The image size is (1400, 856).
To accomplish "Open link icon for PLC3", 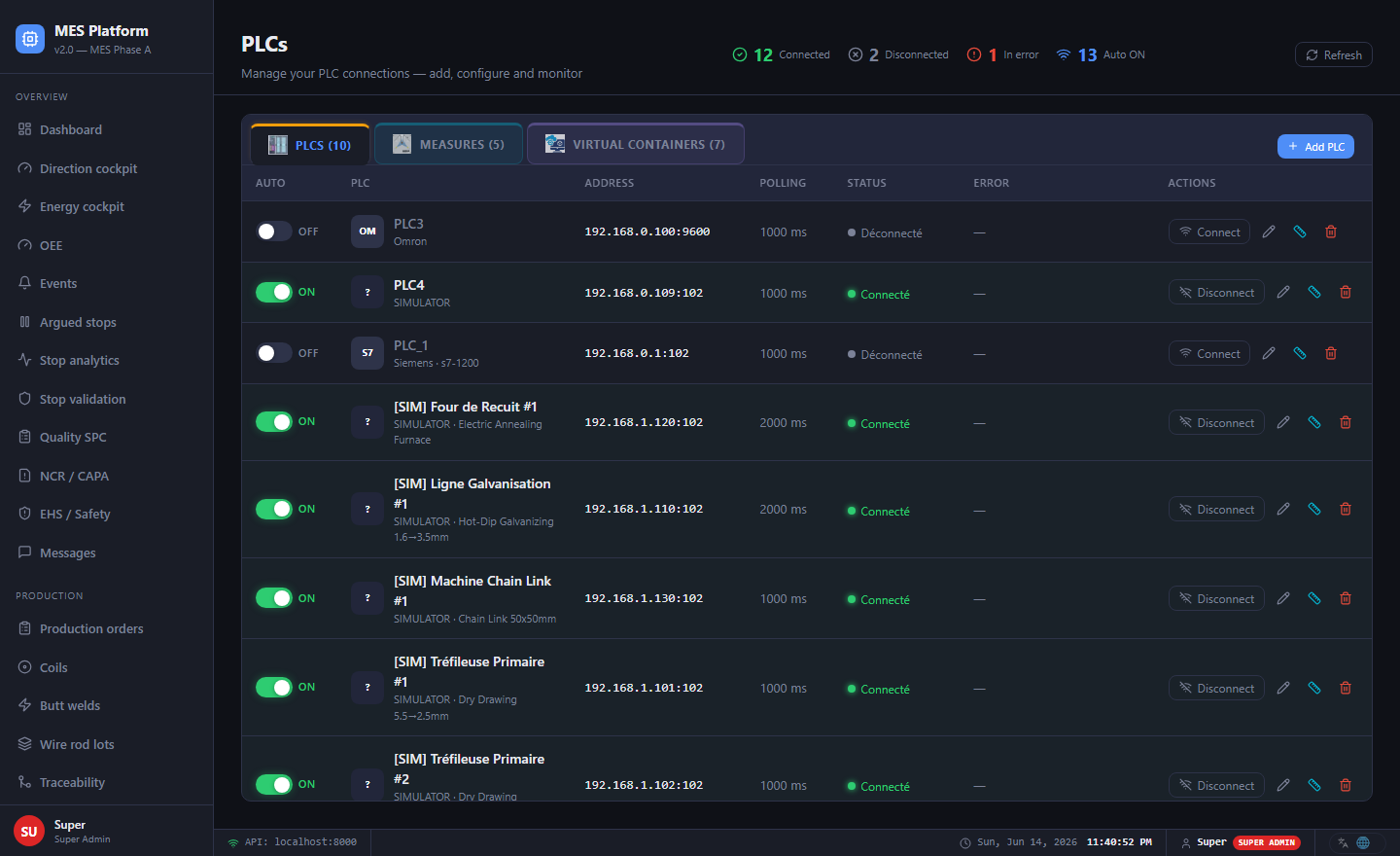I will click(1300, 232).
